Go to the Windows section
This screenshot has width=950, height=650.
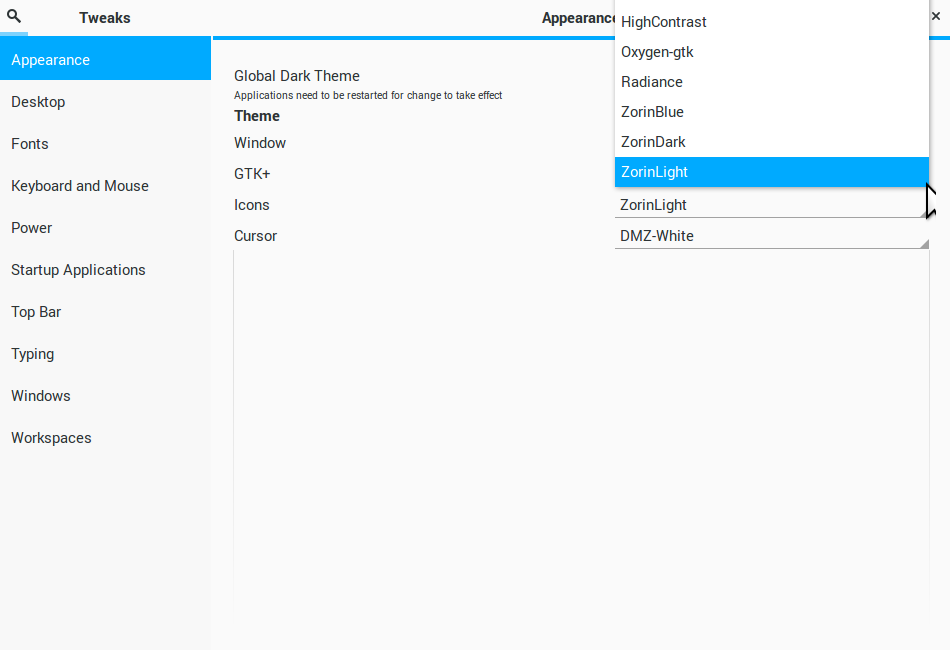coord(105,396)
